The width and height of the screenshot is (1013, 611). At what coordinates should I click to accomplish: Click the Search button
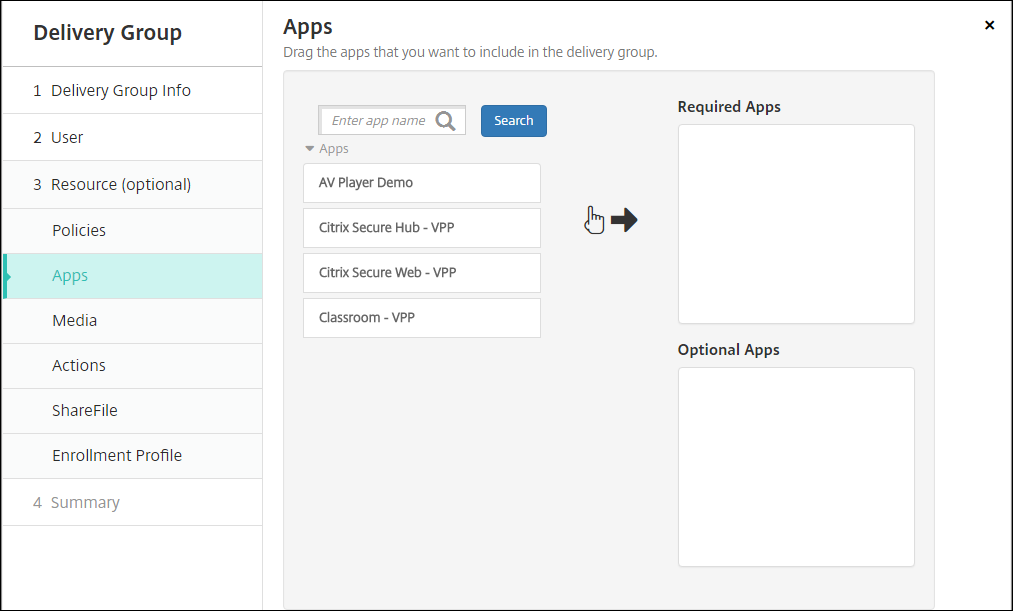click(513, 121)
